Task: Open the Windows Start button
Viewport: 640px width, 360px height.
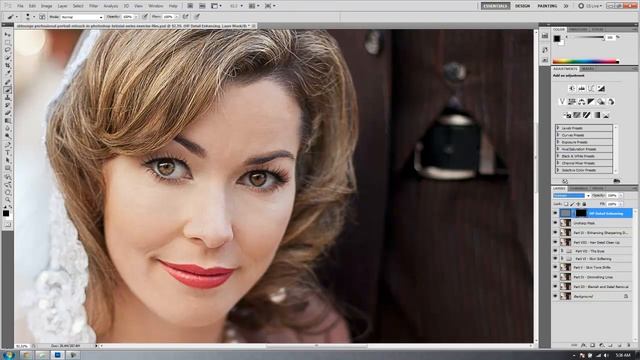Action: click(x=8, y=355)
